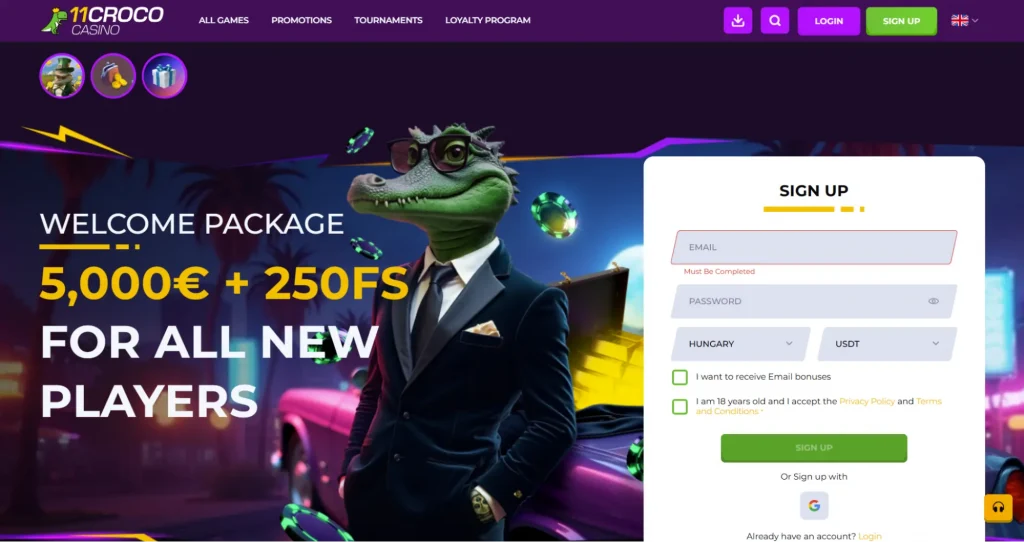Open the gift box round icon

click(165, 76)
